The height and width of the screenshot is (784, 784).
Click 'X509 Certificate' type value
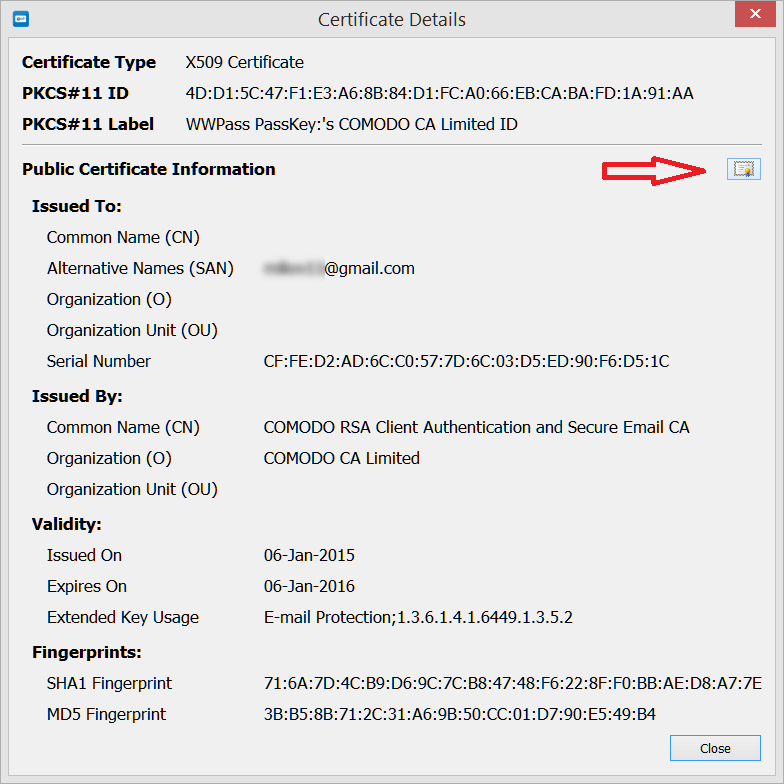(x=244, y=62)
